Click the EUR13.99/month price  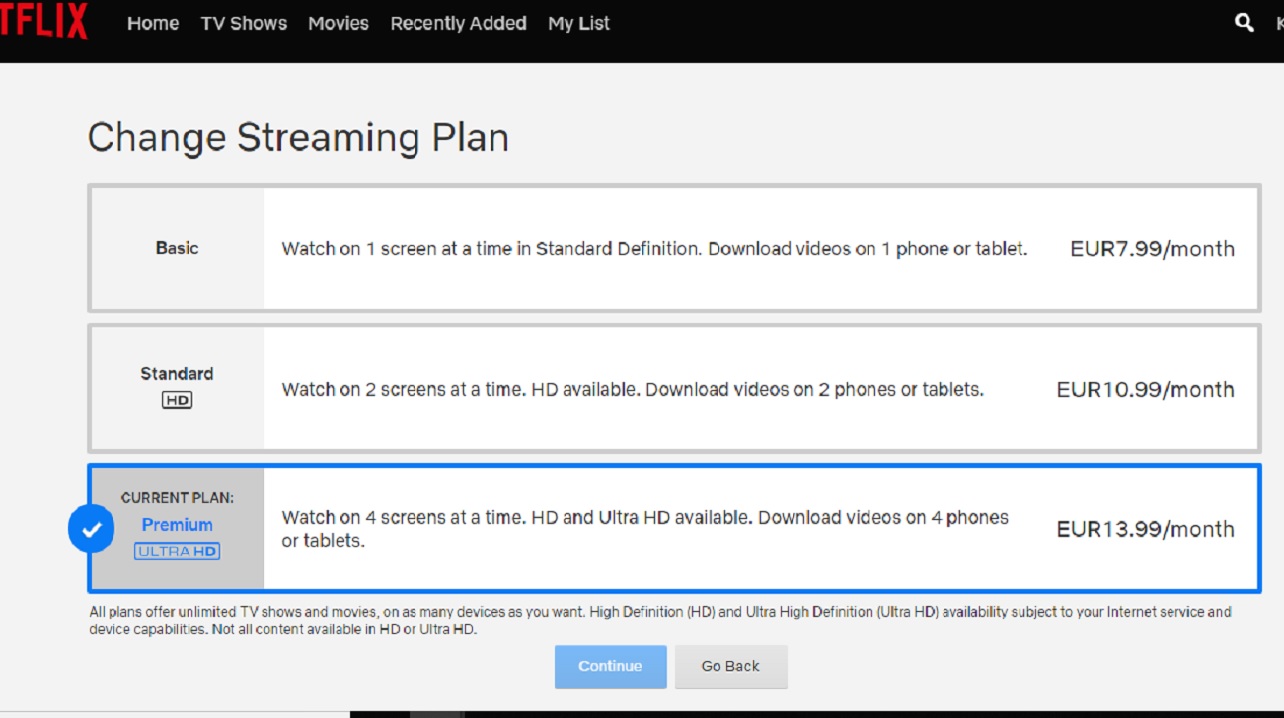point(1145,529)
